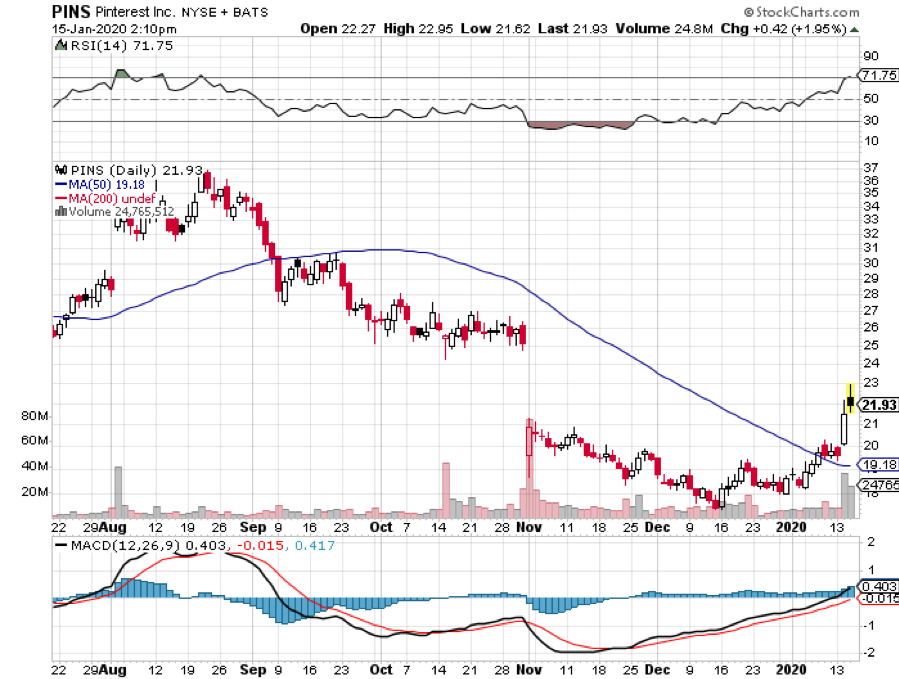Click the yellow-highlighted latest candlestick
This screenshot has width=899, height=679.
pos(851,399)
